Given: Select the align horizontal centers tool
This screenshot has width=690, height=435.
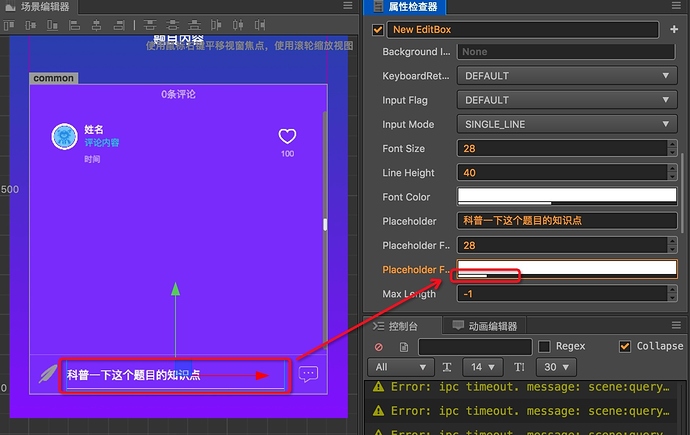Looking at the screenshot, I should (x=96, y=25).
